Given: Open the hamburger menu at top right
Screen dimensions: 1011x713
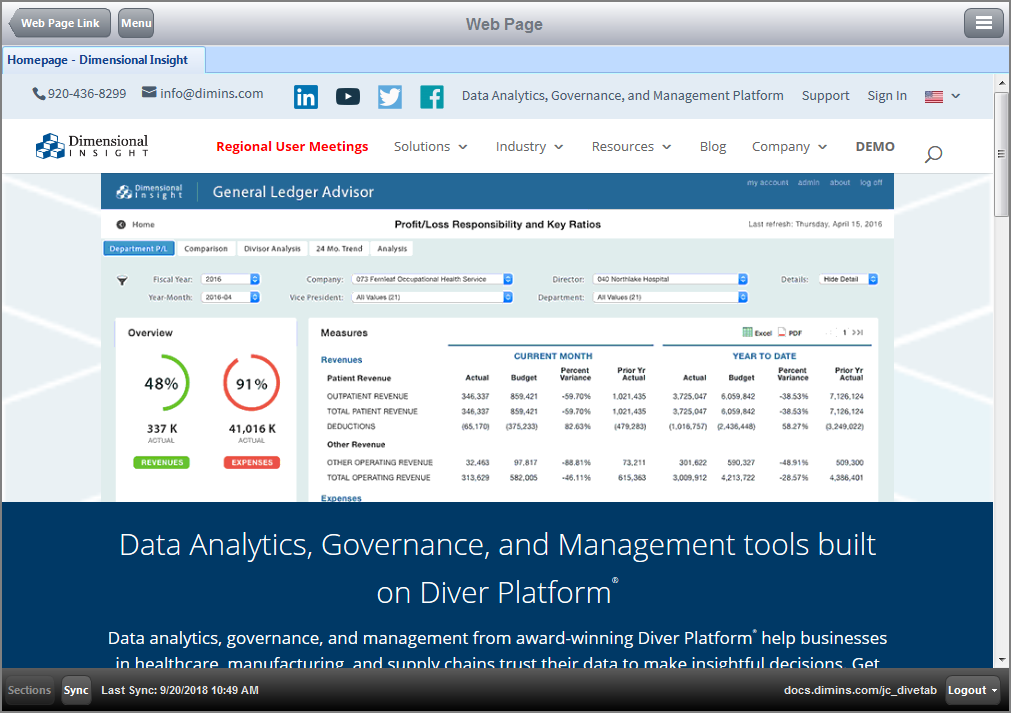Looking at the screenshot, I should pos(984,23).
